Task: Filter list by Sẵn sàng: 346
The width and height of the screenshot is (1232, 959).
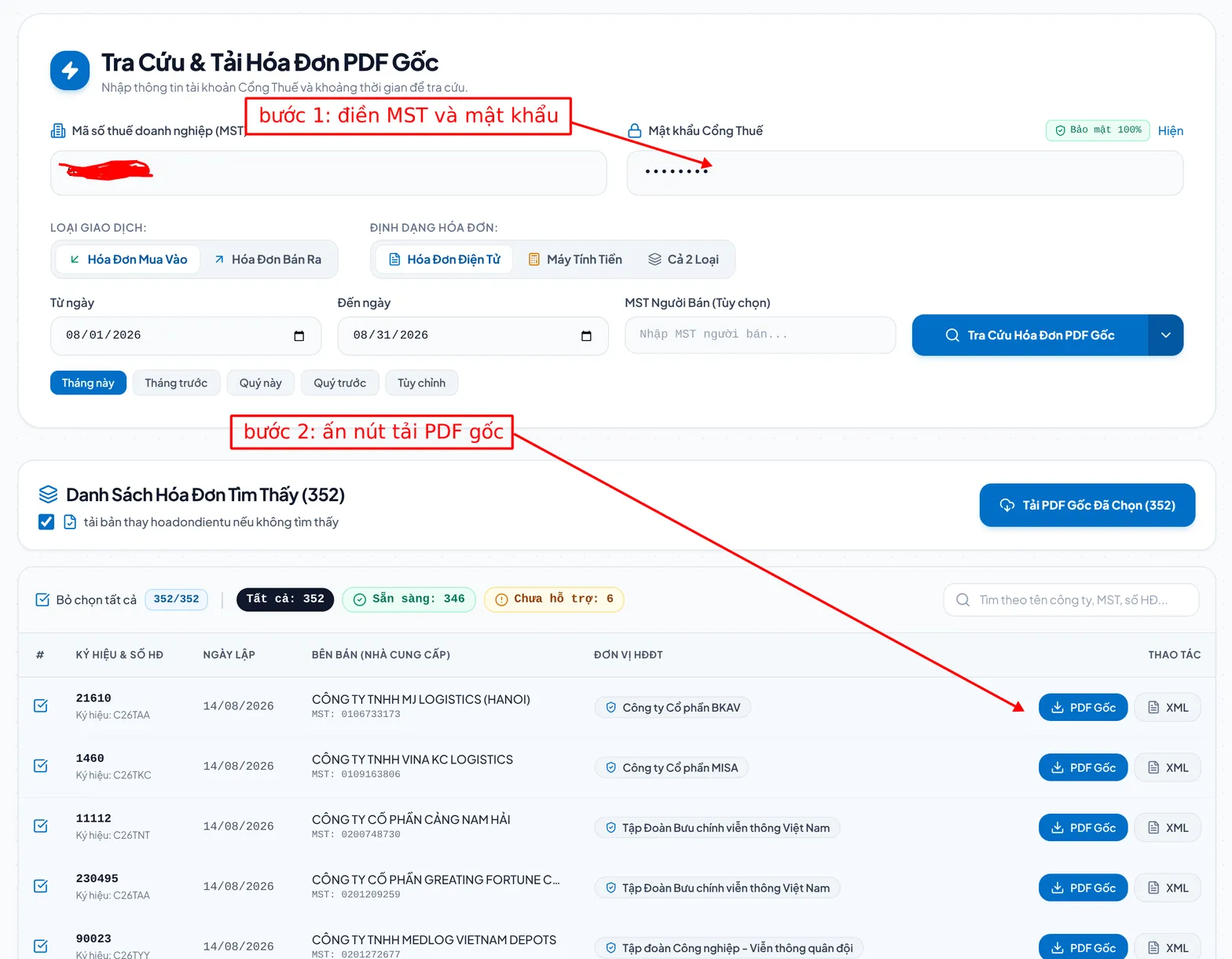Action: click(x=409, y=599)
